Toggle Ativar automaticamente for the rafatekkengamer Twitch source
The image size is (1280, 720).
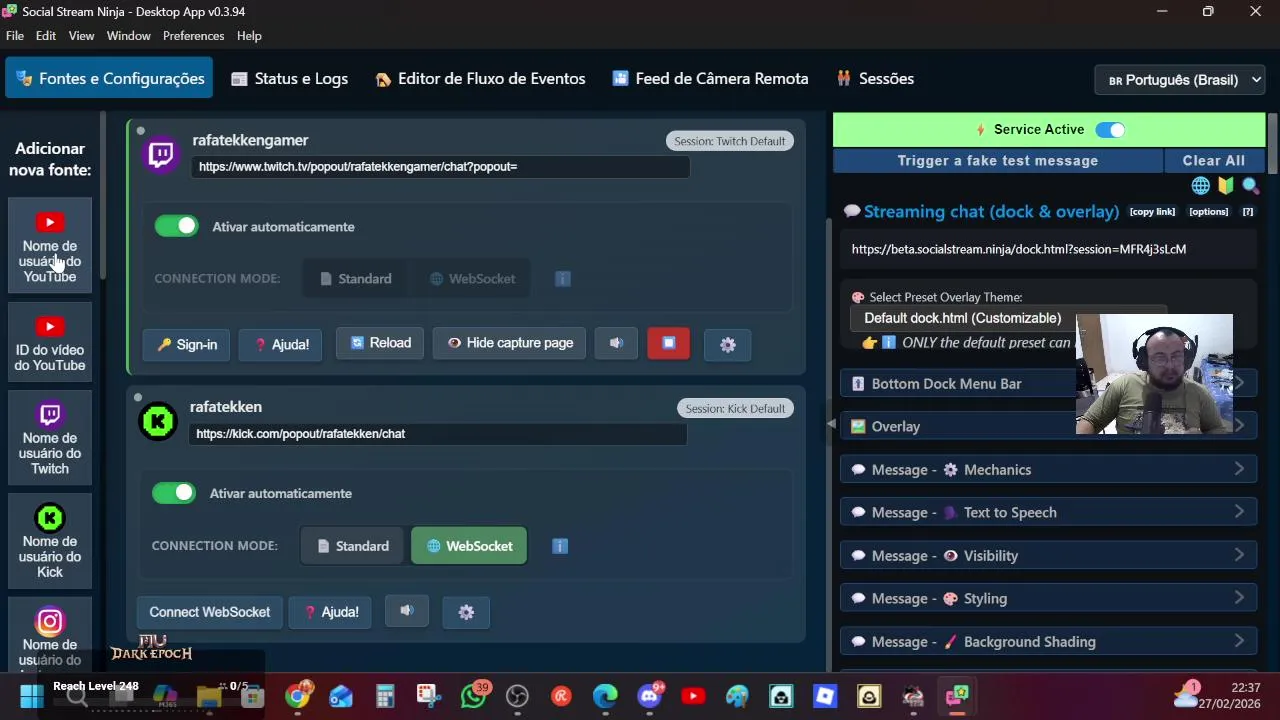click(x=177, y=226)
